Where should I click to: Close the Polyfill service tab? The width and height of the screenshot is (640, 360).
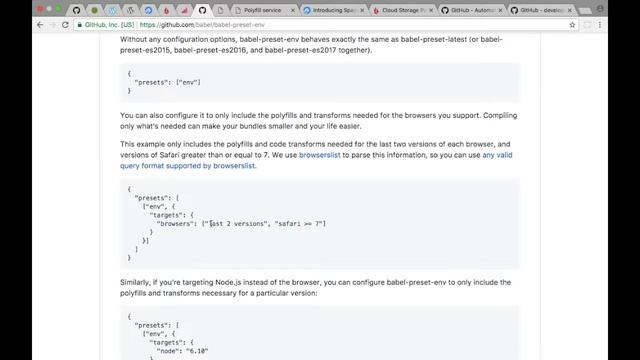tap(293, 10)
